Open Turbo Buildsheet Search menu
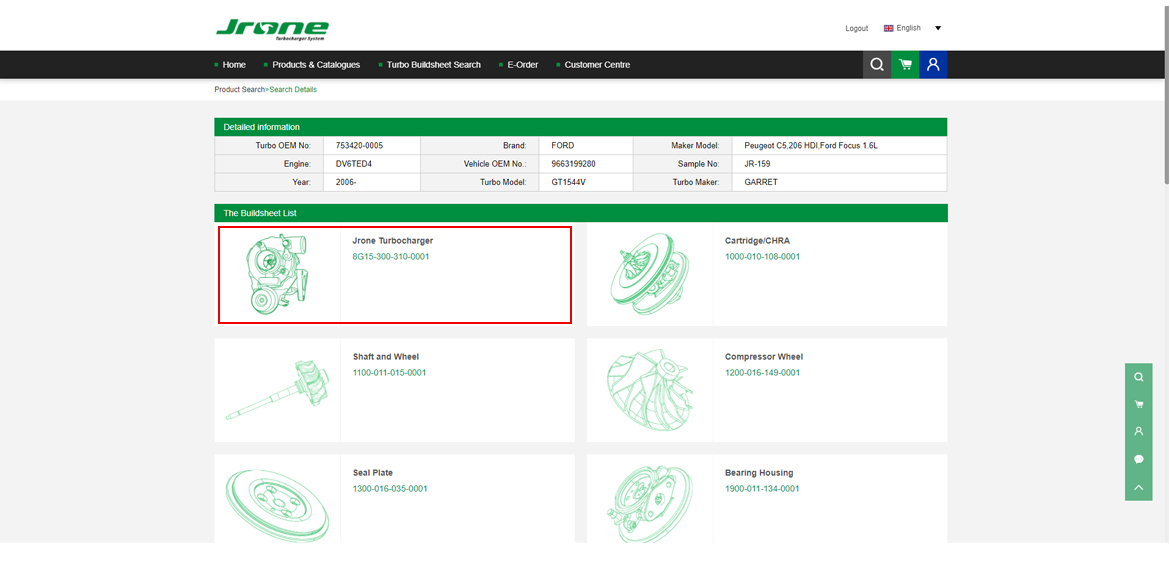 pos(434,65)
